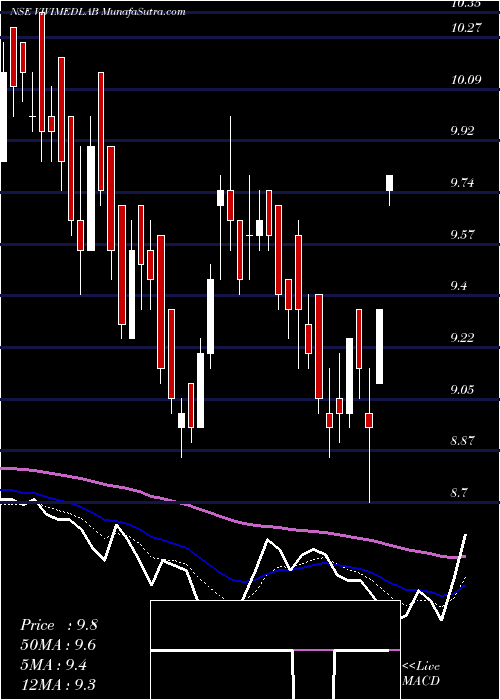Click the upper MACD panel box
Viewport: 500px width, 700px height.
coord(275,625)
